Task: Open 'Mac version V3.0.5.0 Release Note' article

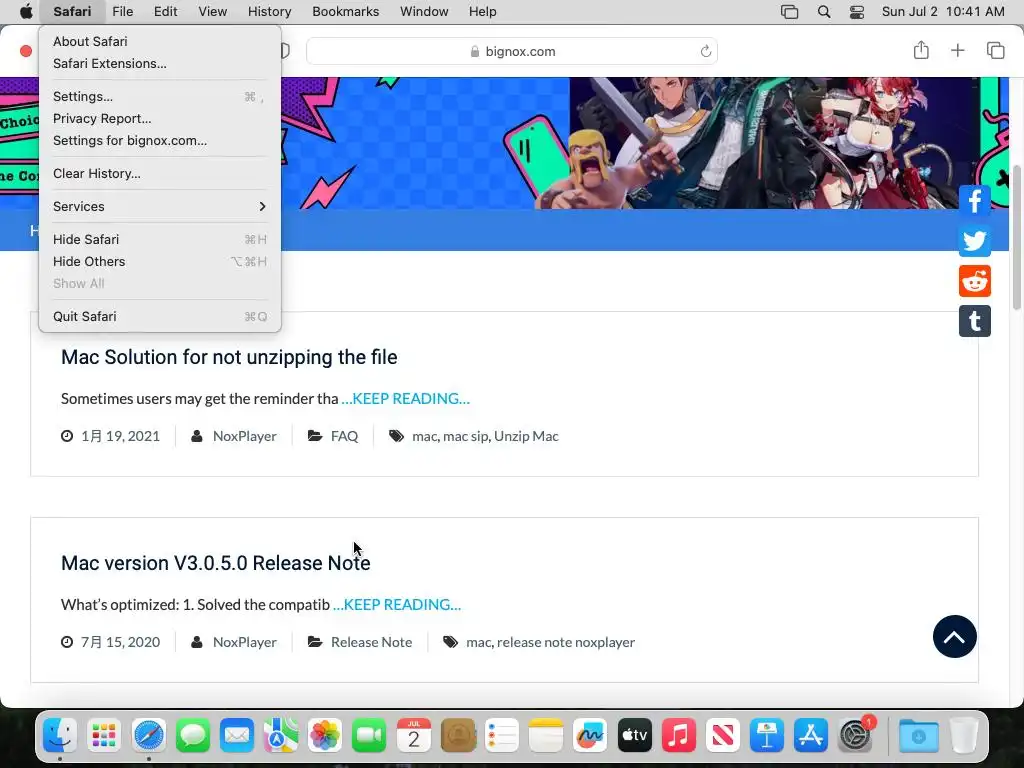Action: pos(216,563)
